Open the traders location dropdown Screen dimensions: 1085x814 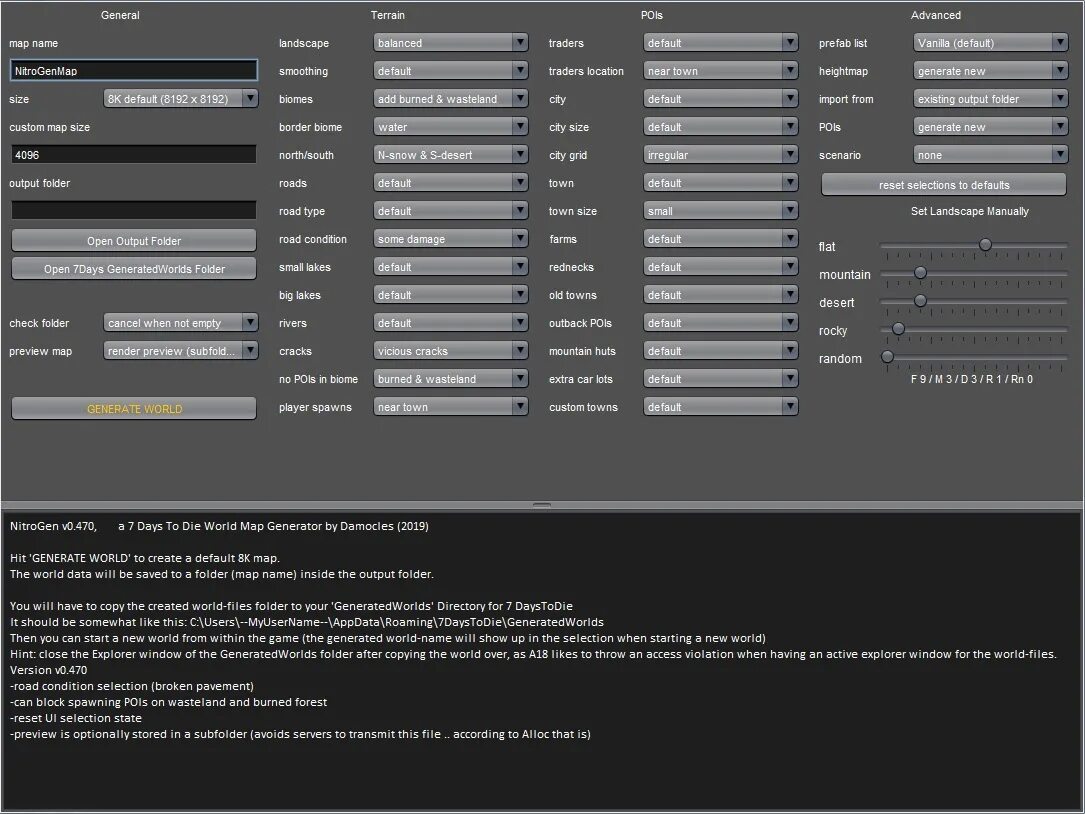[x=720, y=71]
